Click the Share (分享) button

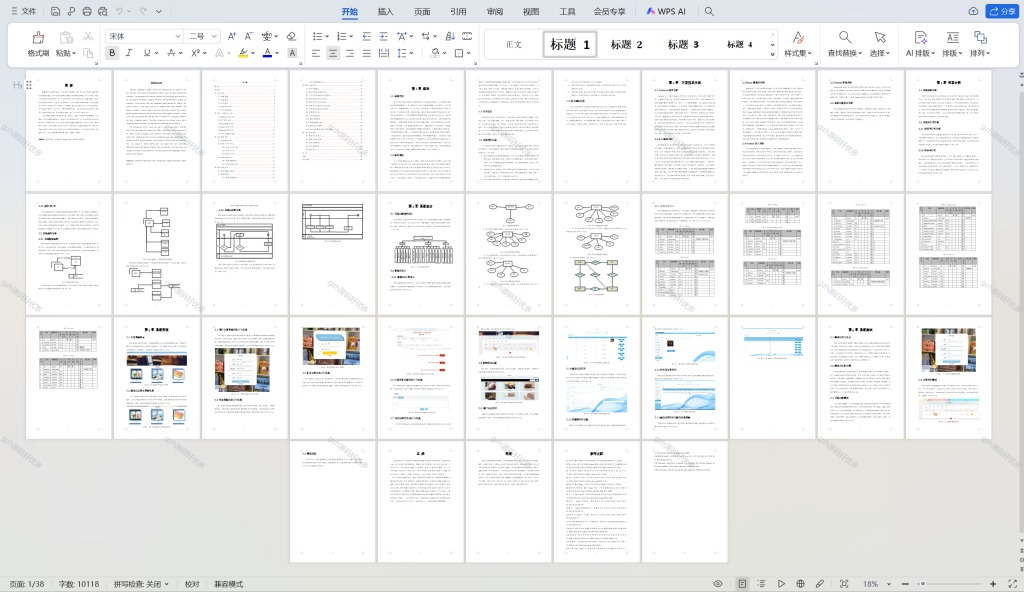(x=1002, y=11)
